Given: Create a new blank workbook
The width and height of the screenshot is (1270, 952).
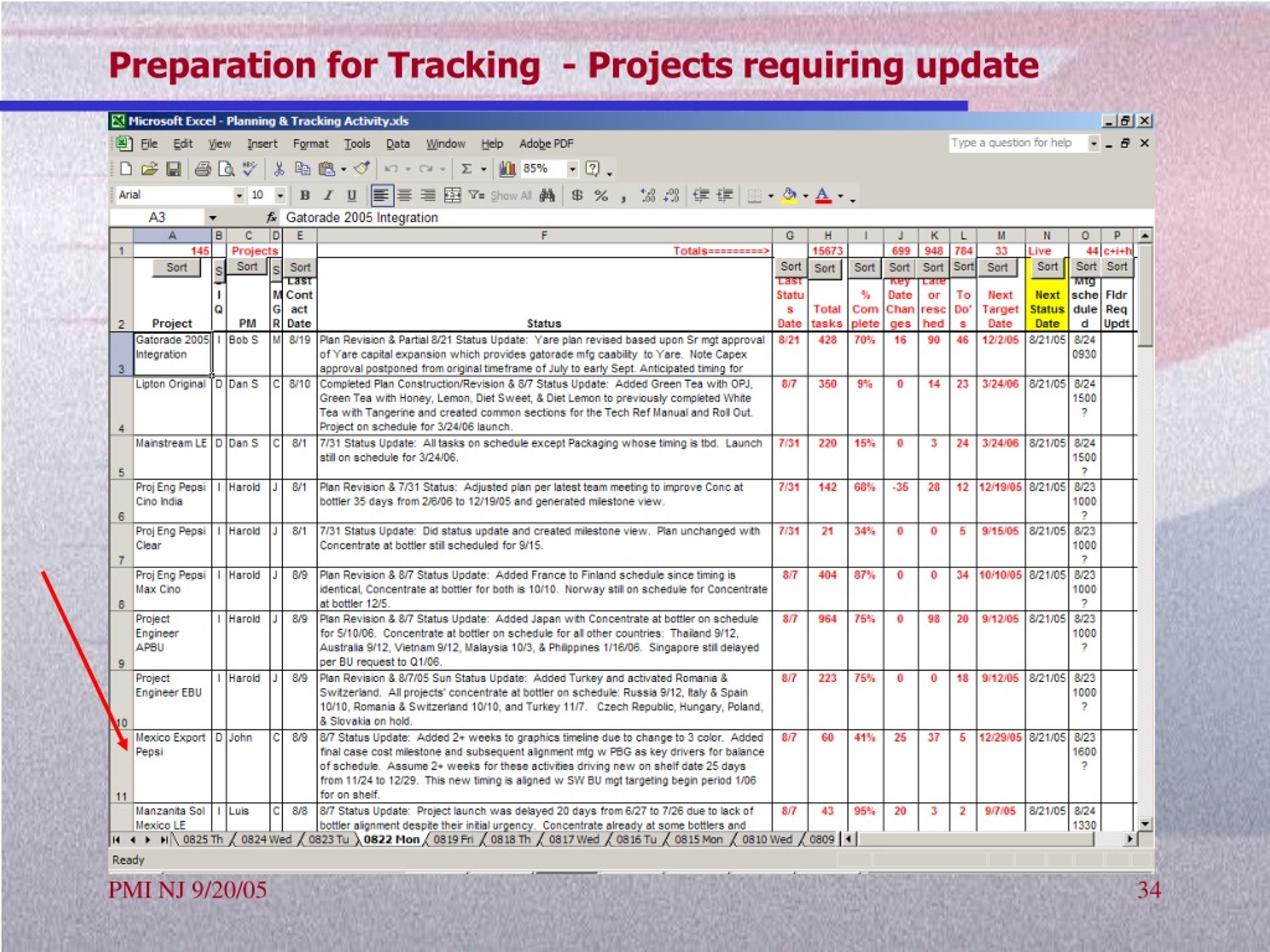Looking at the screenshot, I should [x=126, y=169].
